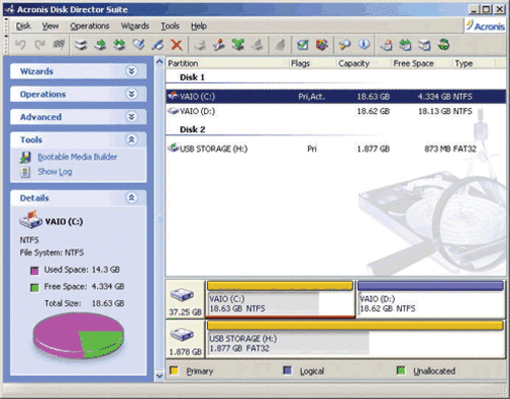The image size is (510, 399).
Task: Open the Operations menu in the menu bar
Action: (x=89, y=26)
